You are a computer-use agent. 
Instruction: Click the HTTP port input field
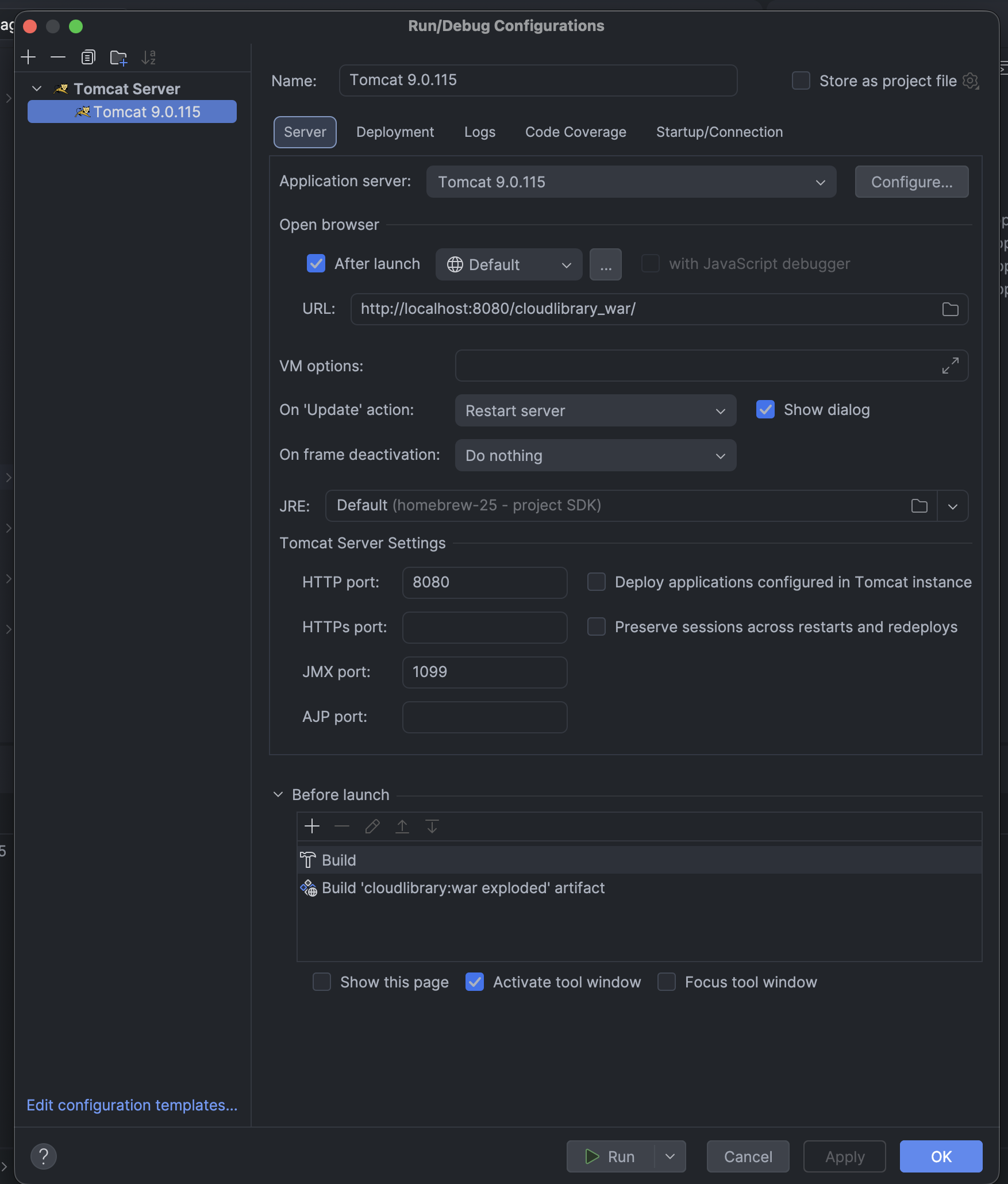click(x=484, y=583)
